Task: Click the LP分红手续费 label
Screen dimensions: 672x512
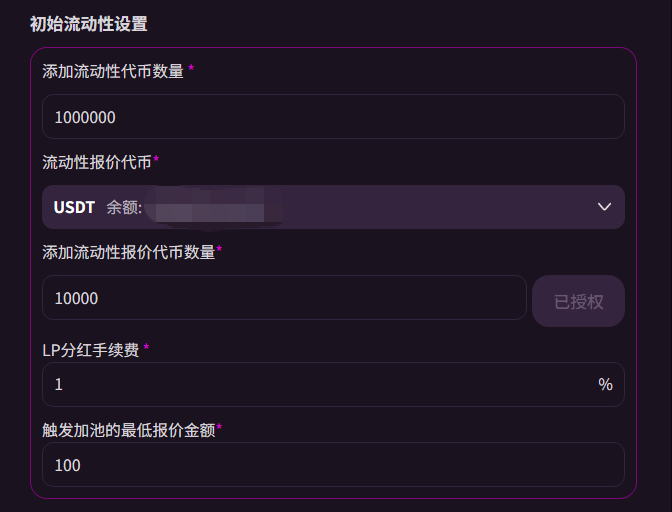Action: point(90,349)
